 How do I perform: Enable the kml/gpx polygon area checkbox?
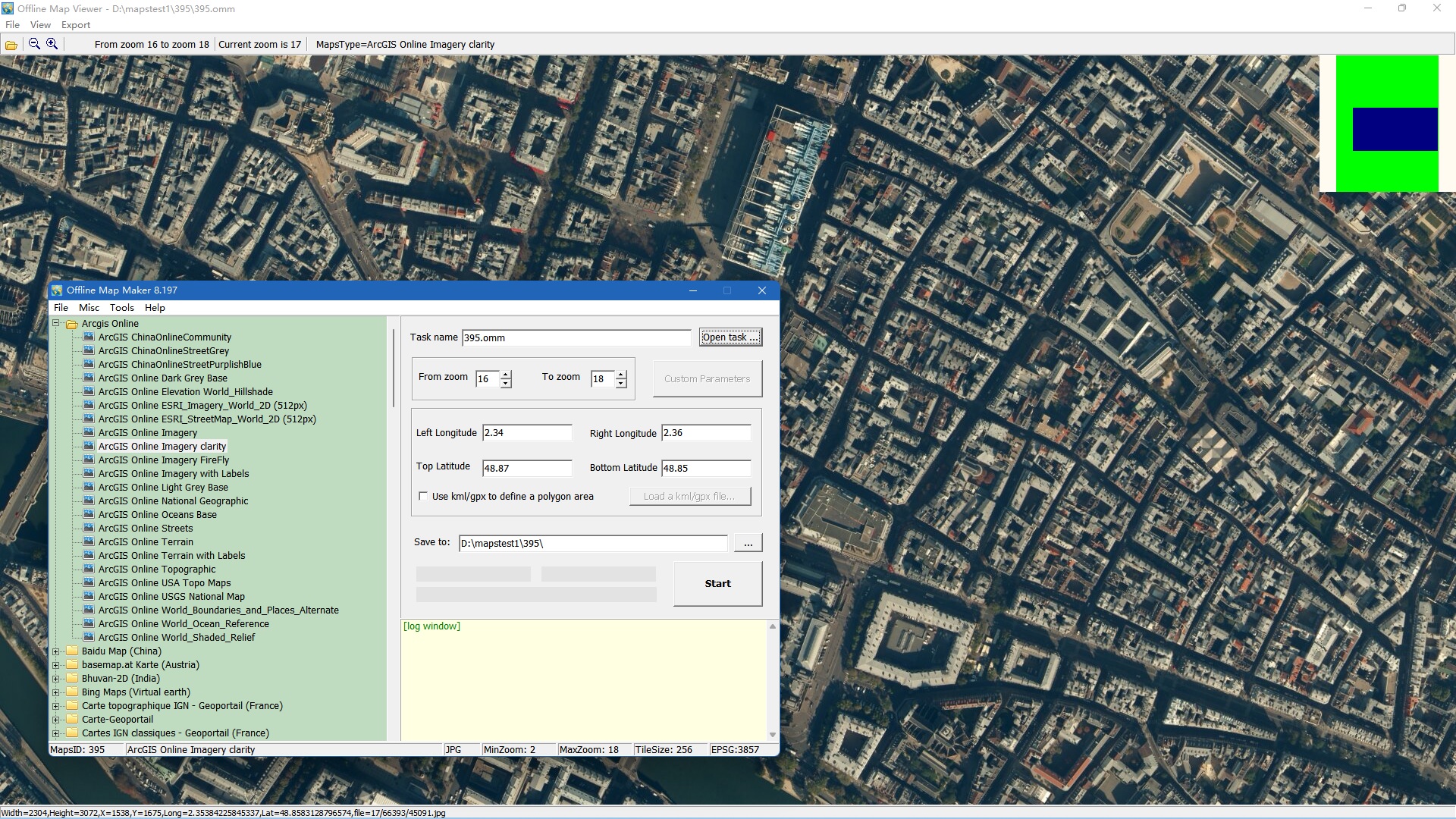423,496
